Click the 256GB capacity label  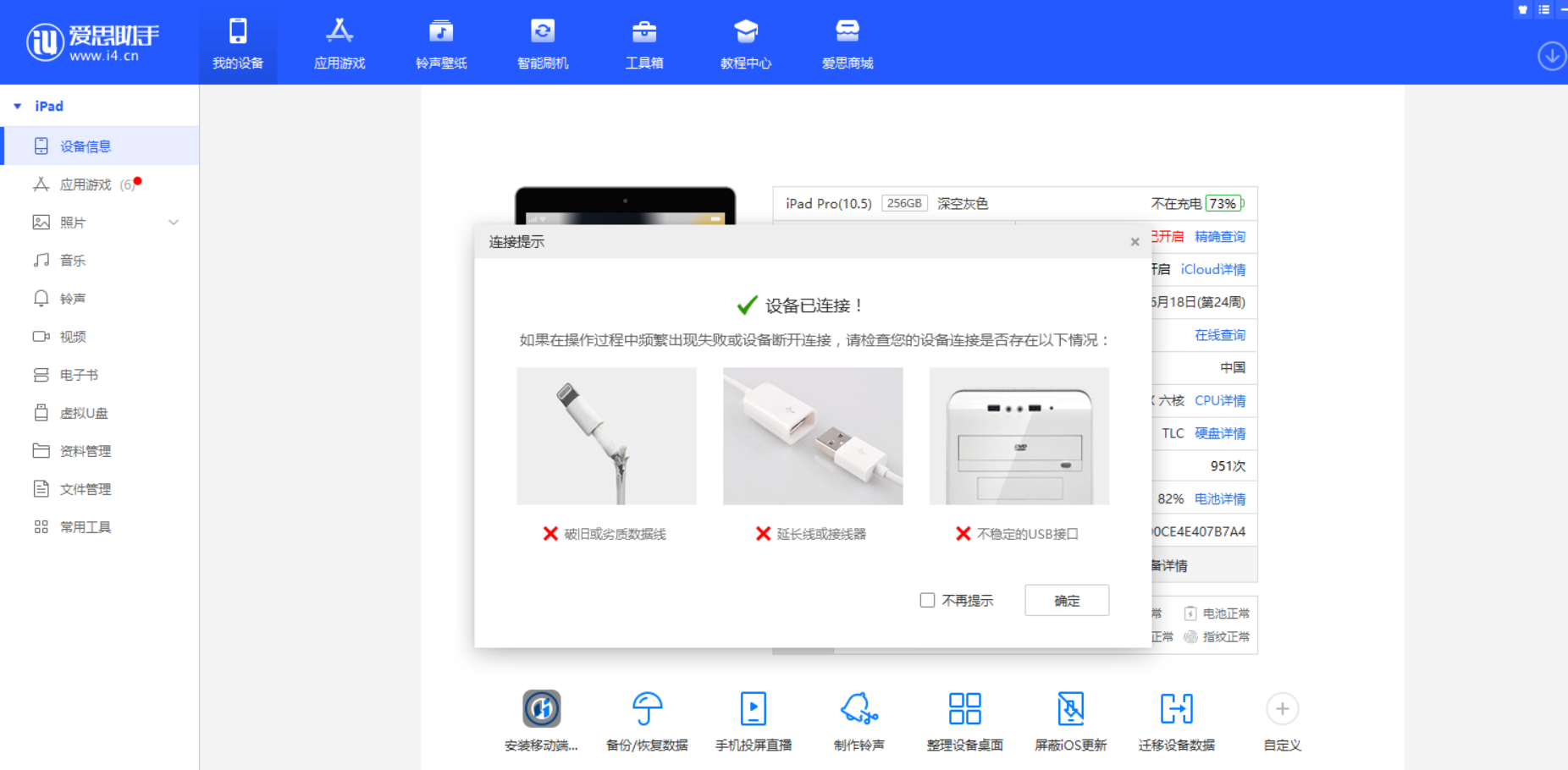904,203
